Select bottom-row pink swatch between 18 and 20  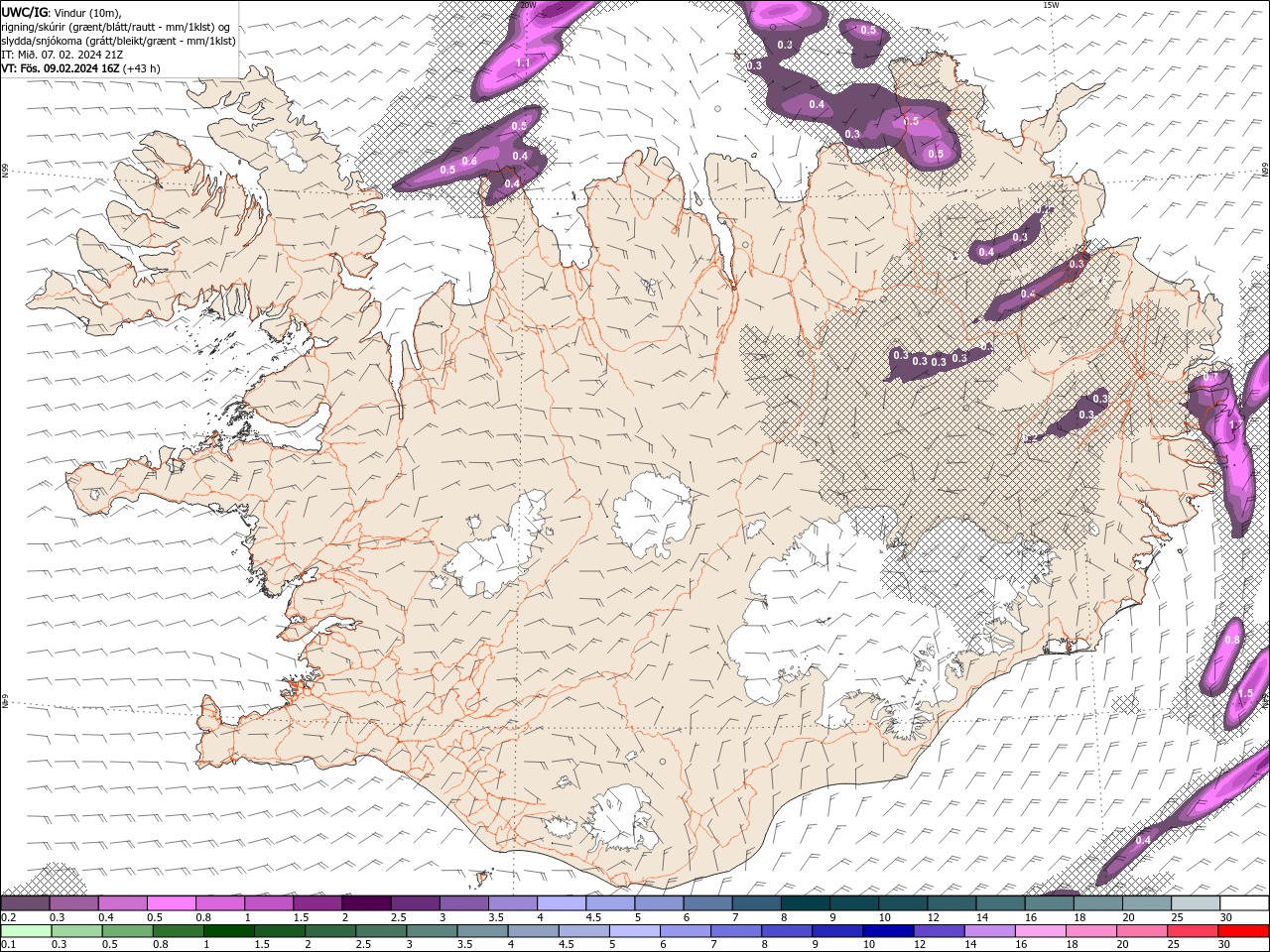(x=1089, y=931)
